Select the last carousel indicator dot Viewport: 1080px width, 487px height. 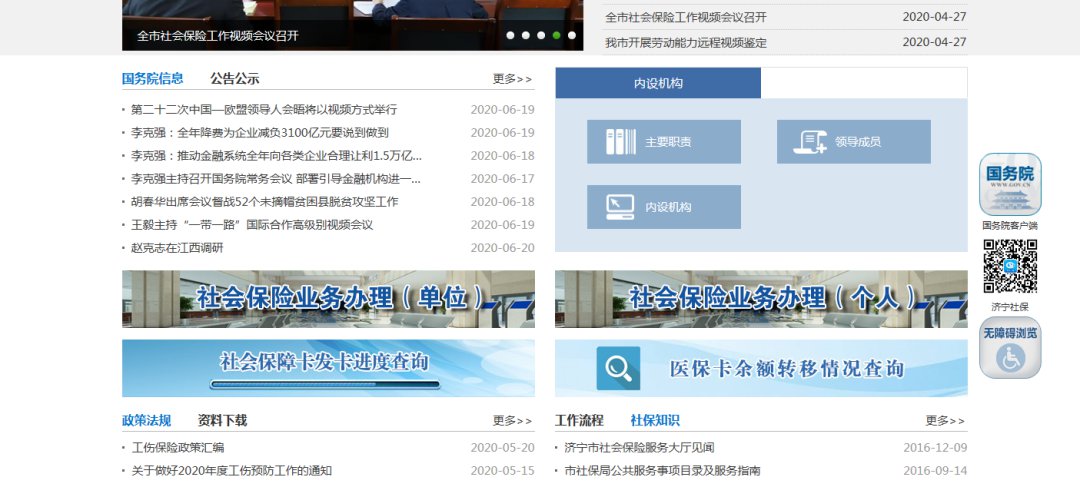click(x=572, y=35)
